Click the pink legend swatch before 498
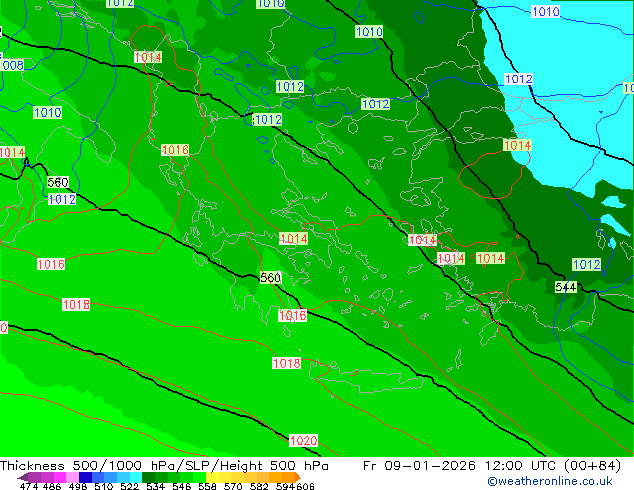This screenshot has height=490, width=634. coord(72,477)
